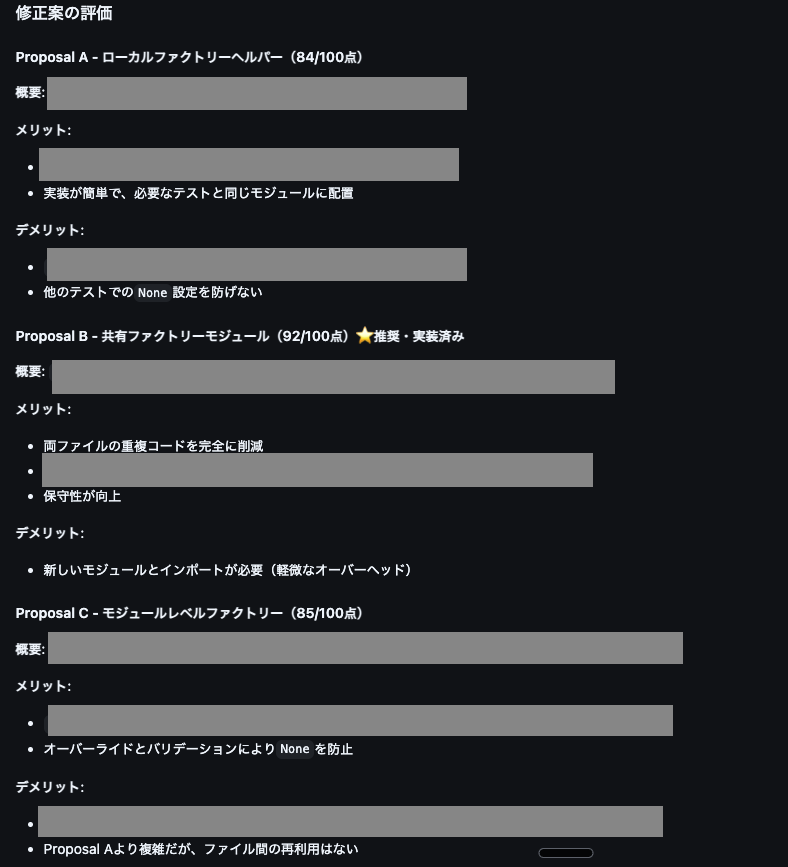Click the bullet 両ファイルの重複コードを完全に削減
This screenshot has height=867, width=788.
click(x=153, y=446)
